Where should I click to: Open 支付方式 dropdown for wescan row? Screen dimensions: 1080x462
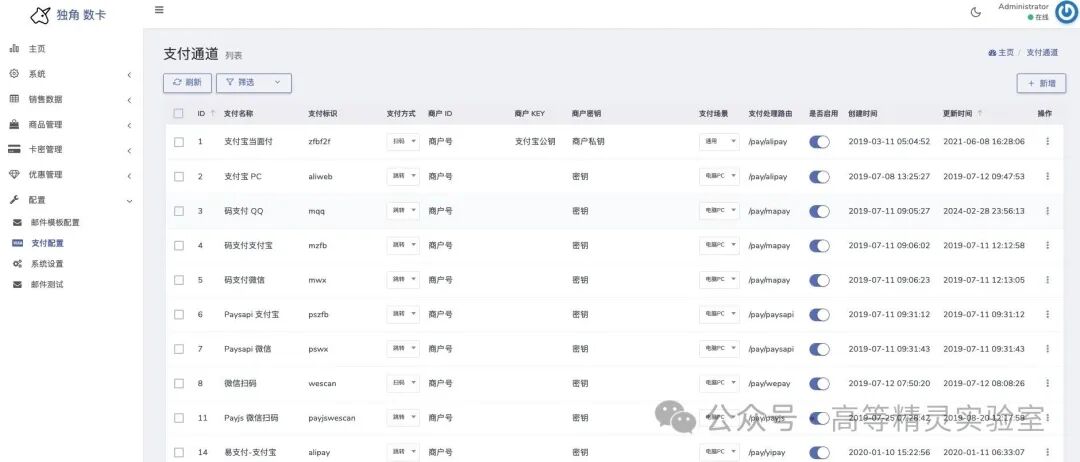403,383
